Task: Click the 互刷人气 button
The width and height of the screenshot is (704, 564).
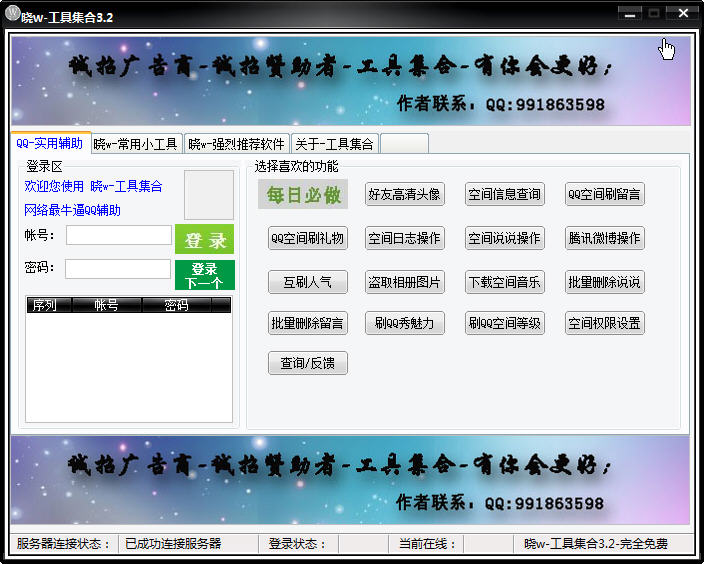Action: (x=308, y=282)
